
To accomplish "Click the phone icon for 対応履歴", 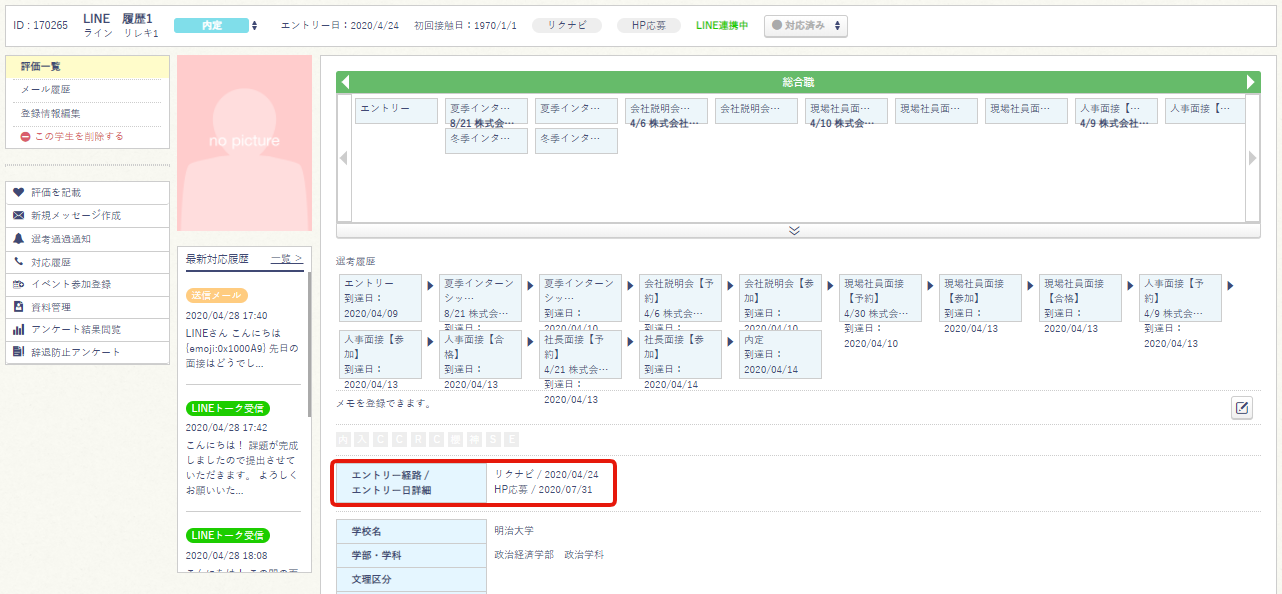I will (x=18, y=261).
